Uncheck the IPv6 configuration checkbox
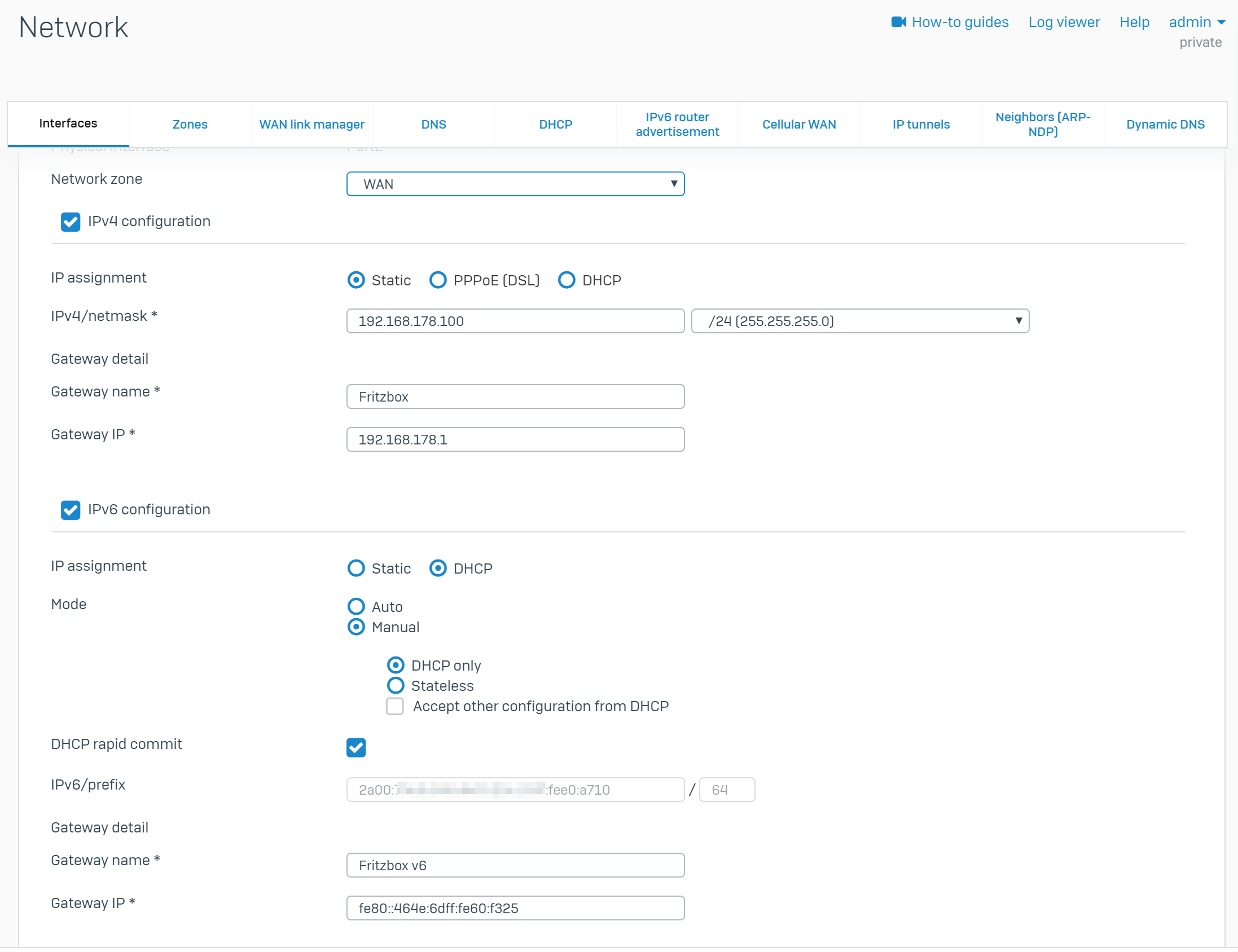Screen dimensions: 1238x952 click(71, 510)
